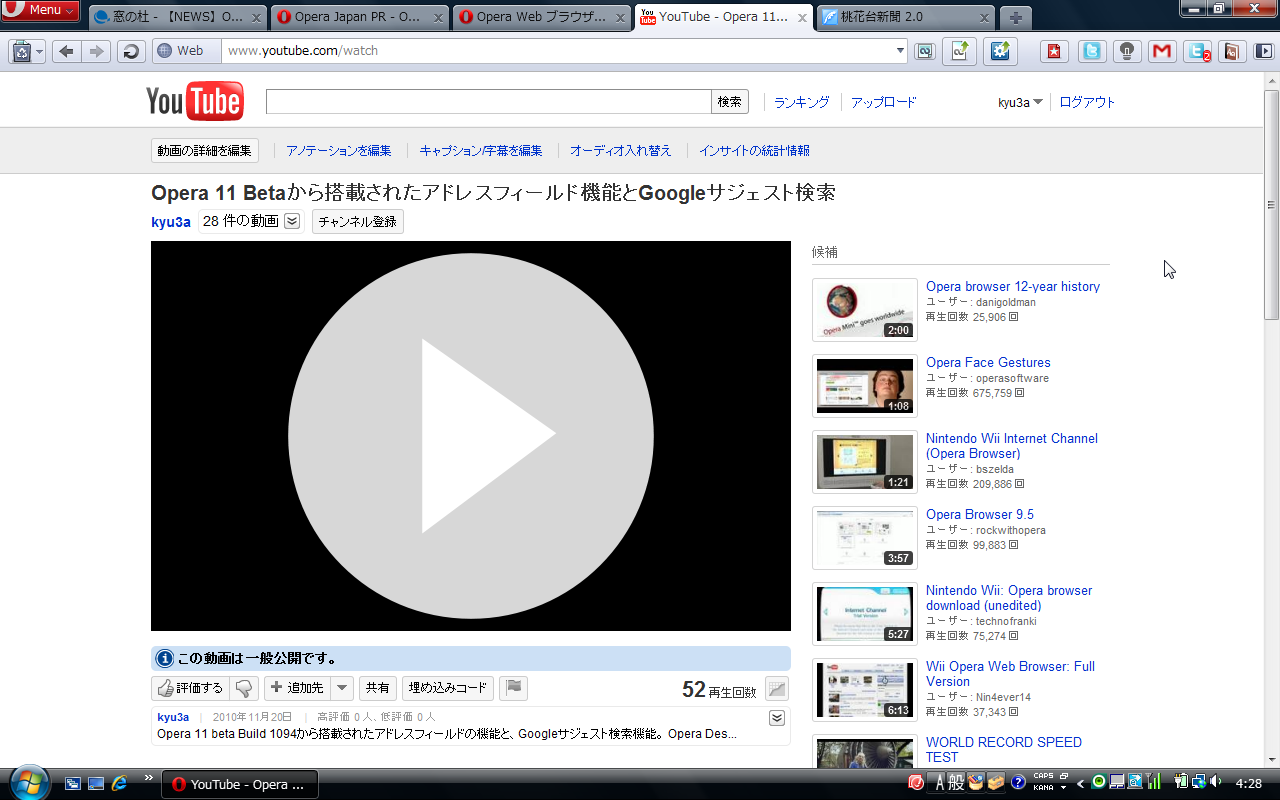This screenshot has width=1280, height=800.
Task: Click the gear puzzle extension icon
Action: pyautogui.click(x=1000, y=51)
